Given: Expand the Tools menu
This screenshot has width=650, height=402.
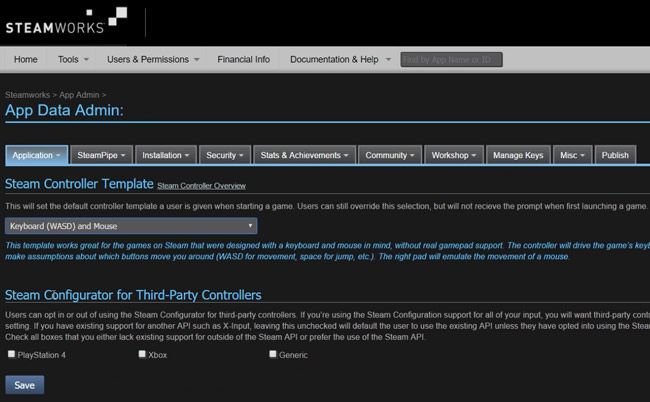Looking at the screenshot, I should 73,59.
